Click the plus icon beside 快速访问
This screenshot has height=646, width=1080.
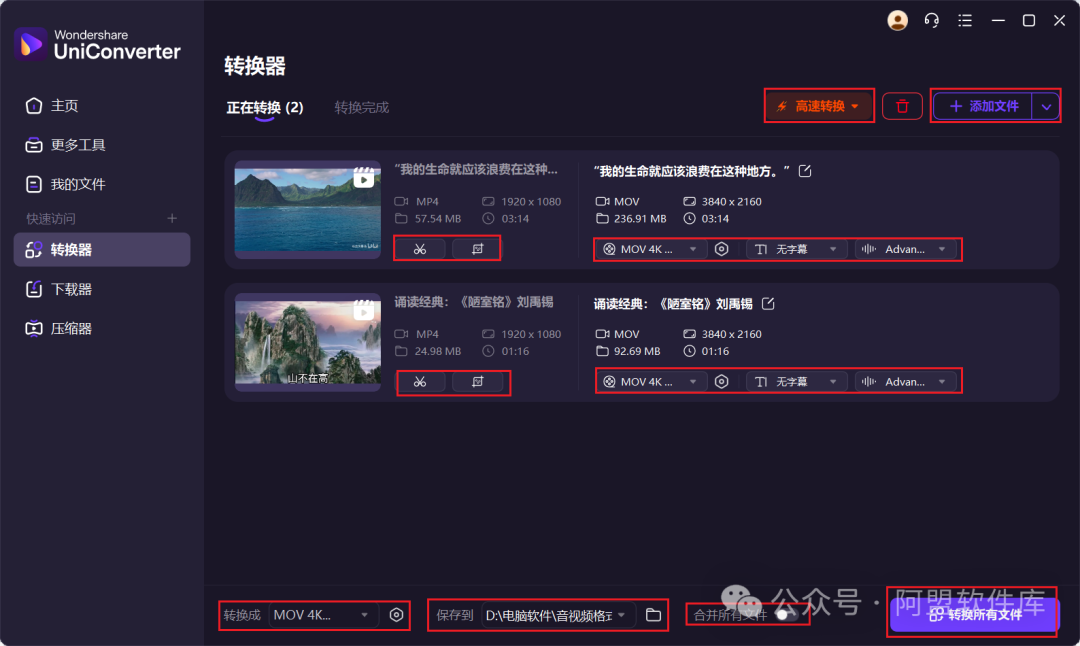(171, 218)
